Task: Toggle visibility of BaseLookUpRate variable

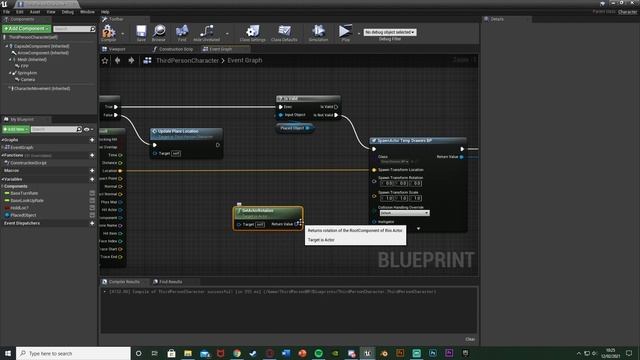Action: click(92, 200)
